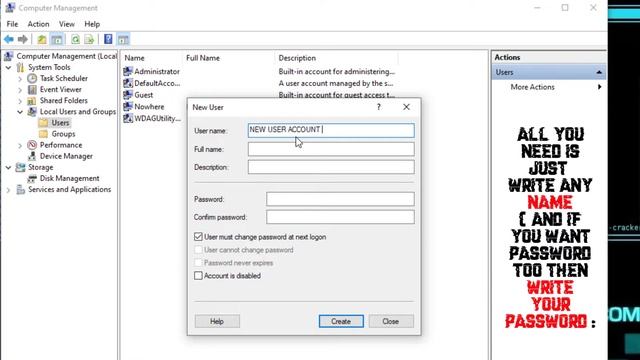This screenshot has width=640, height=360.
Task: Toggle the Show/Hide Console Tree icon
Action: pos(57,39)
